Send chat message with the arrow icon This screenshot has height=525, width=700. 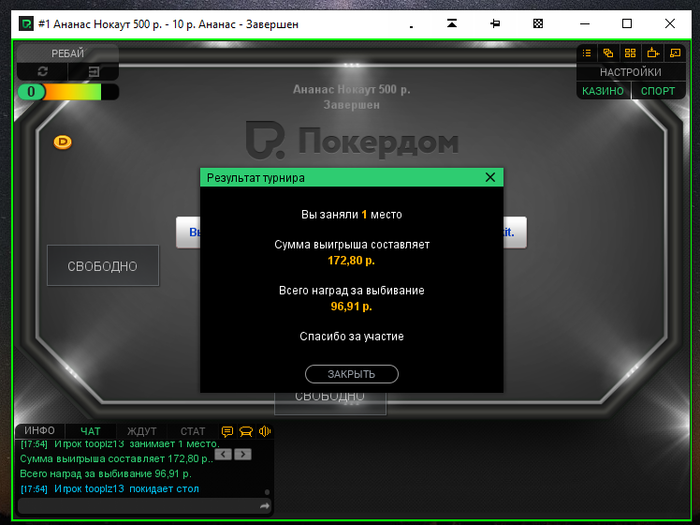click(x=265, y=506)
